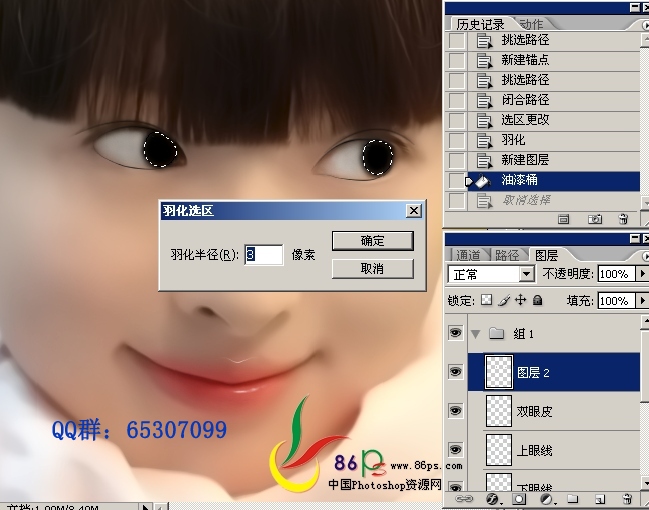Viewport: 649px width, 510px height.
Task: Click the 不透明度 100% value field
Action: click(x=616, y=274)
